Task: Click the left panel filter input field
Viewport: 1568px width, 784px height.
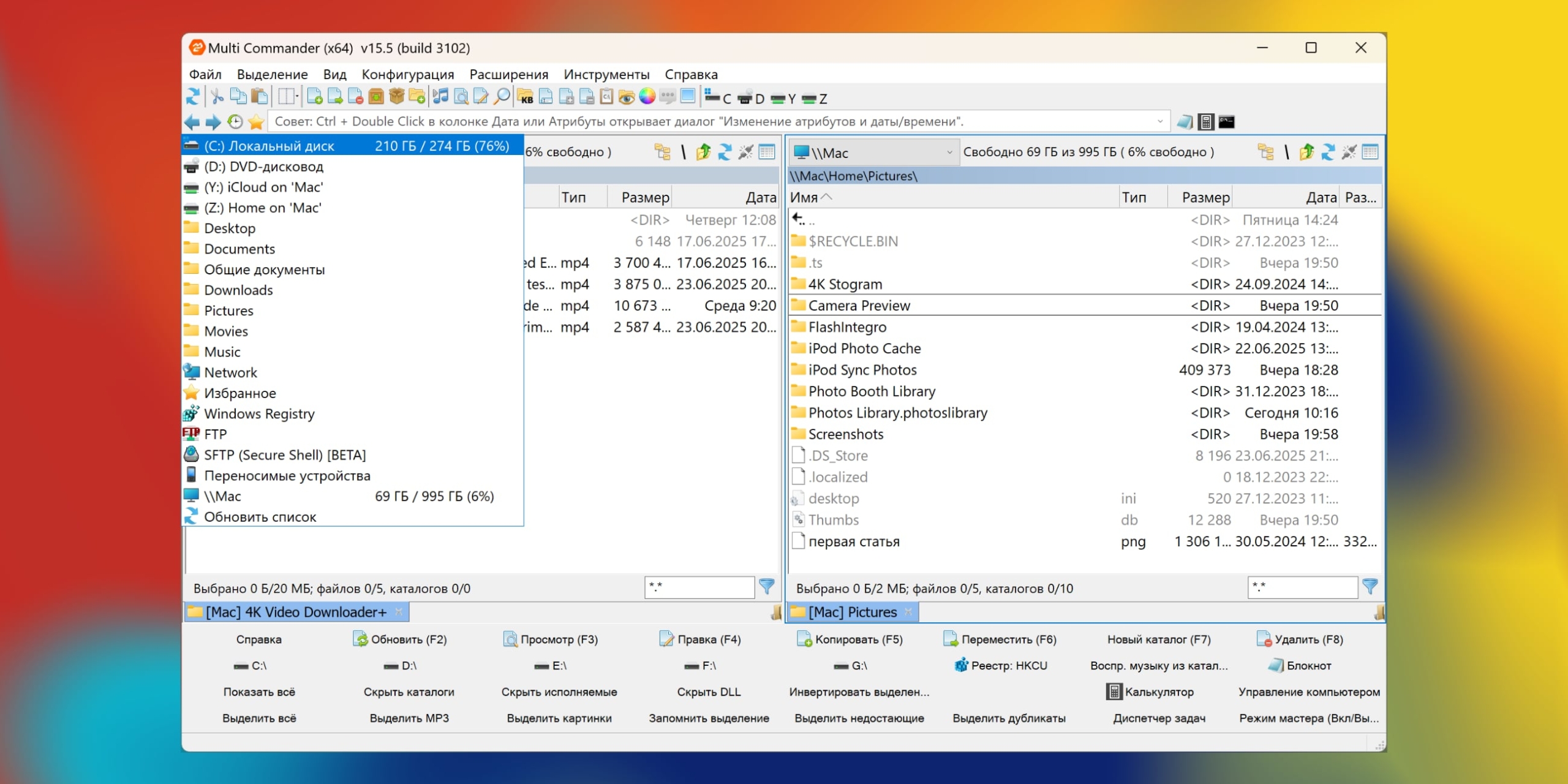Action: [x=698, y=587]
